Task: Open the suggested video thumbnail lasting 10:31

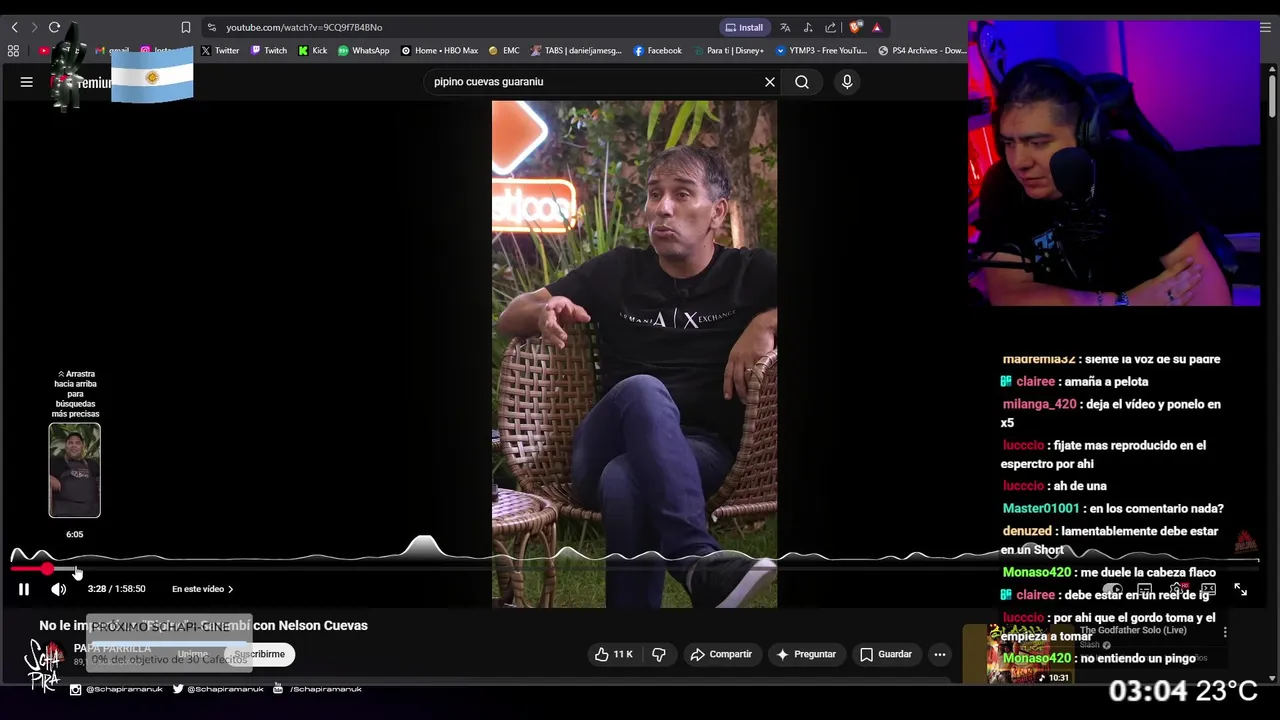Action: point(1029,654)
